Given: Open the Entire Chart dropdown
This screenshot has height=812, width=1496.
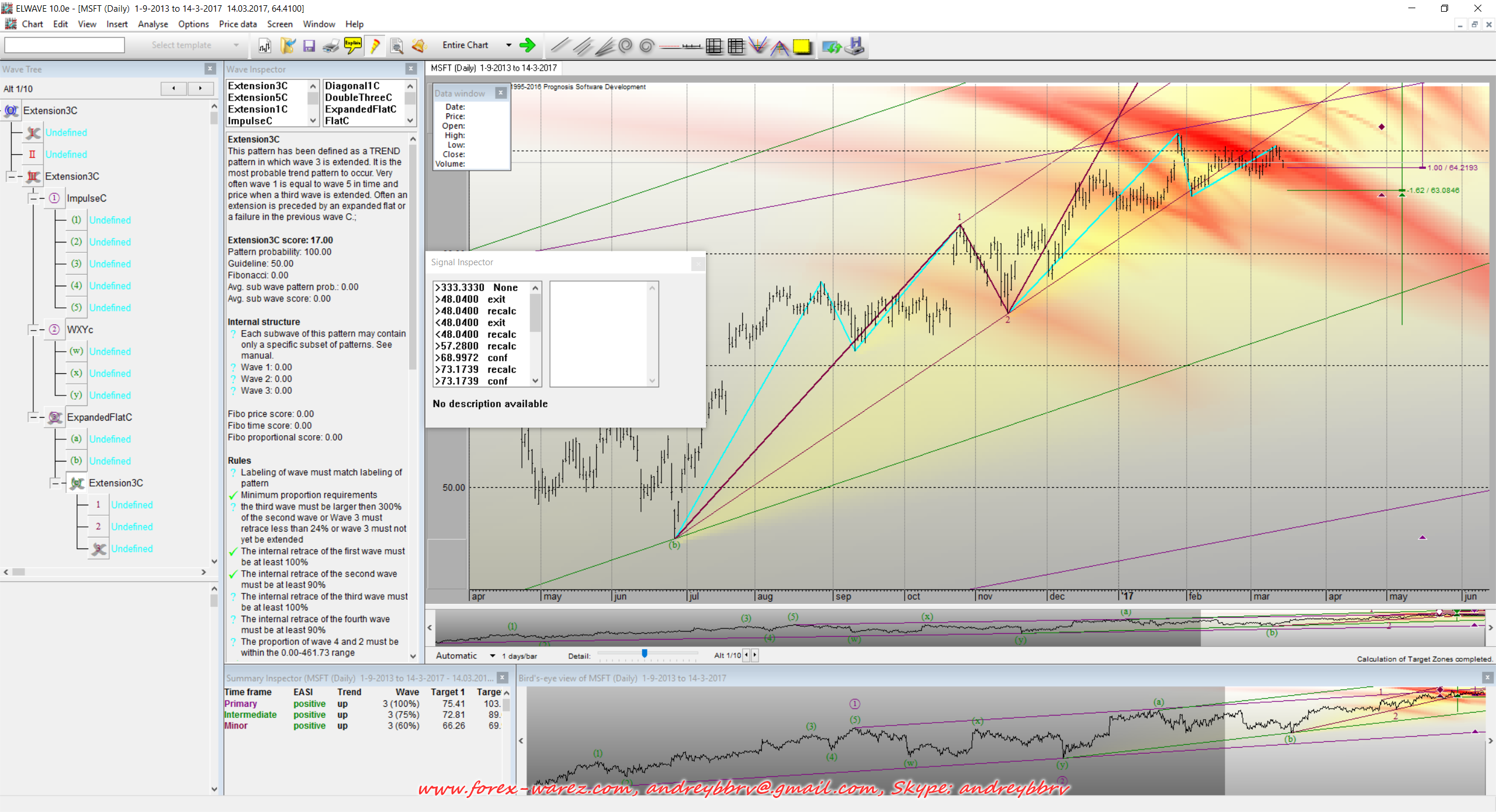Looking at the screenshot, I should (x=508, y=45).
